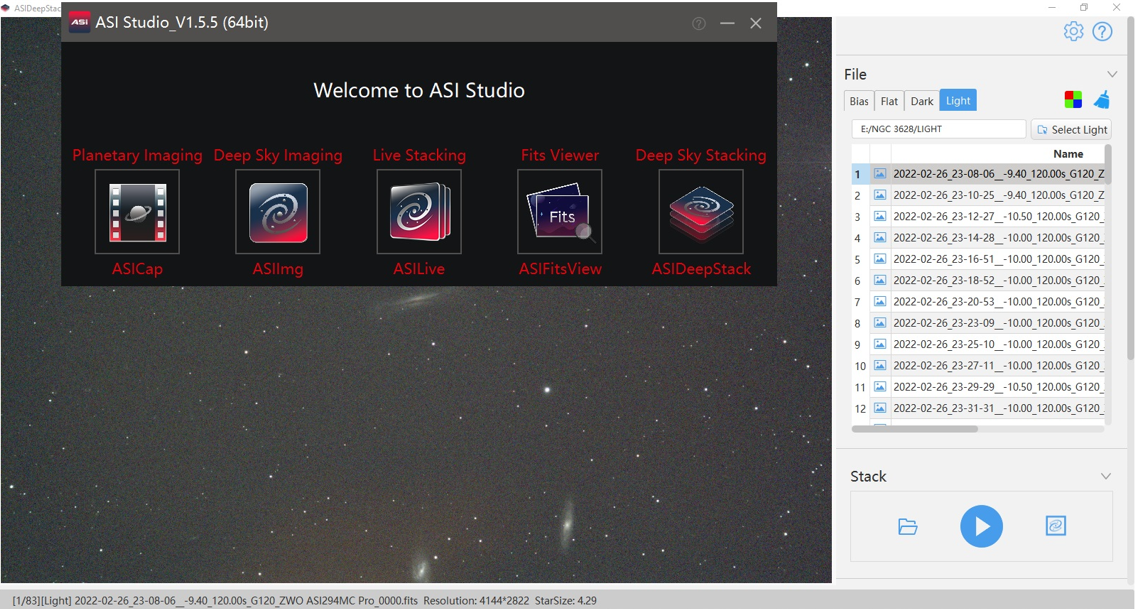Click image icon of file row 1
This screenshot has width=1136, height=609.
pos(880,174)
